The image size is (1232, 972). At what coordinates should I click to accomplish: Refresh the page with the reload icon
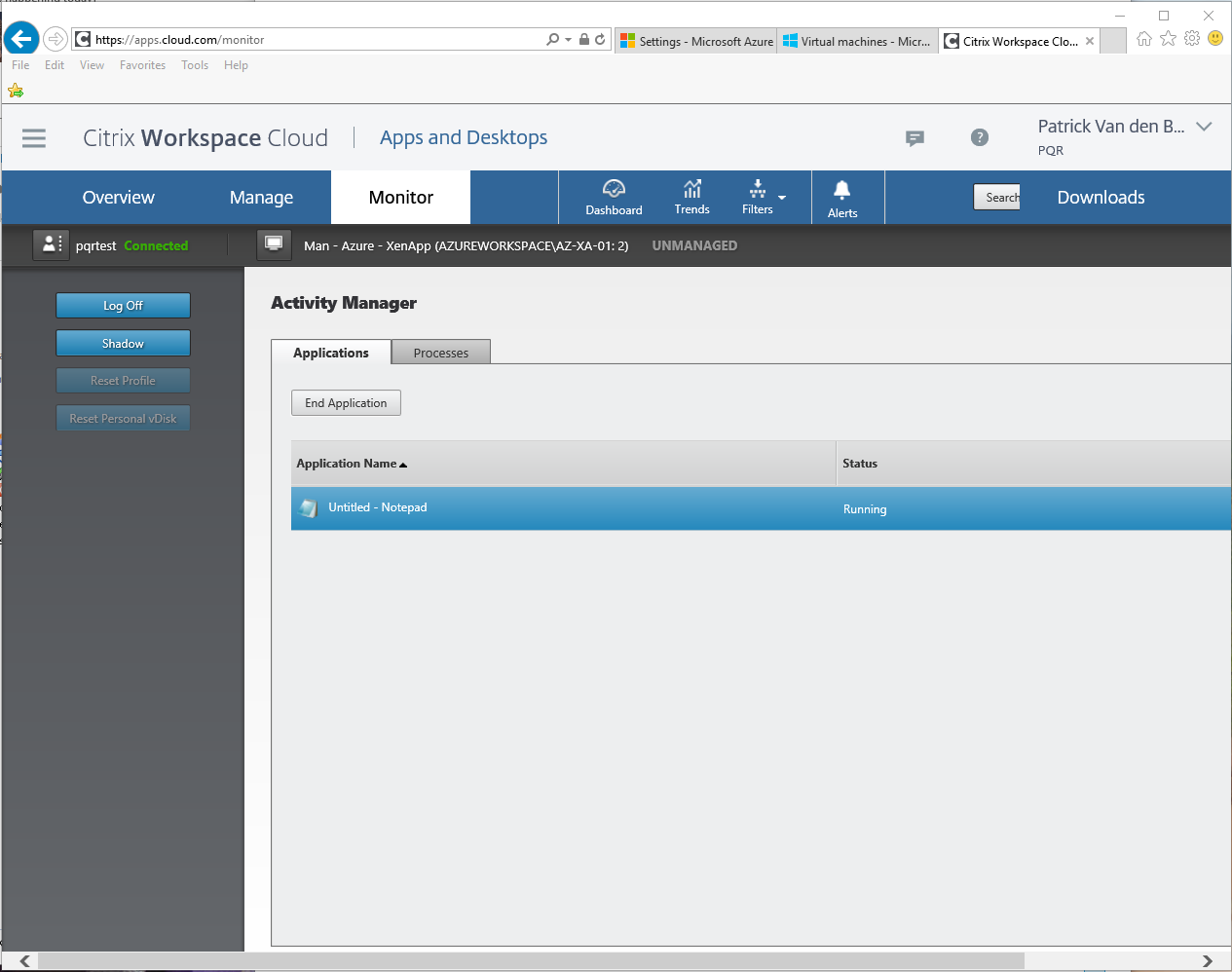pyautogui.click(x=600, y=39)
